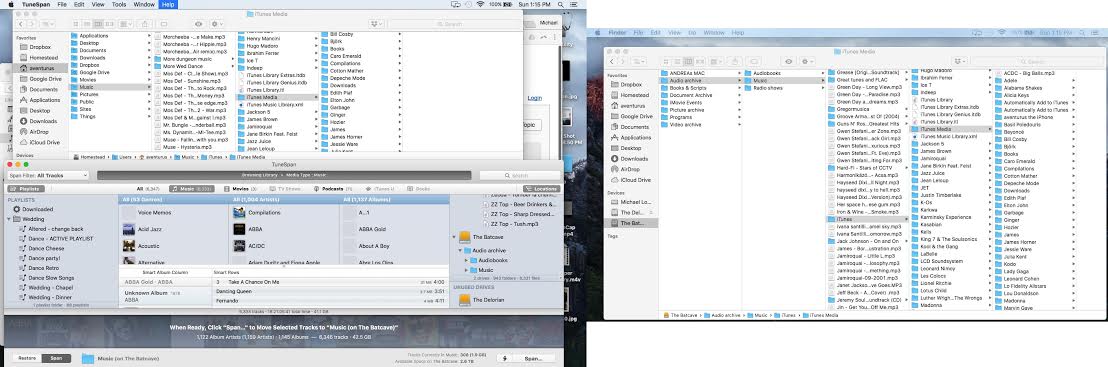The image size is (1108, 367).
Task: Select Movies media tab in TuneSpan
Action: 240,189
